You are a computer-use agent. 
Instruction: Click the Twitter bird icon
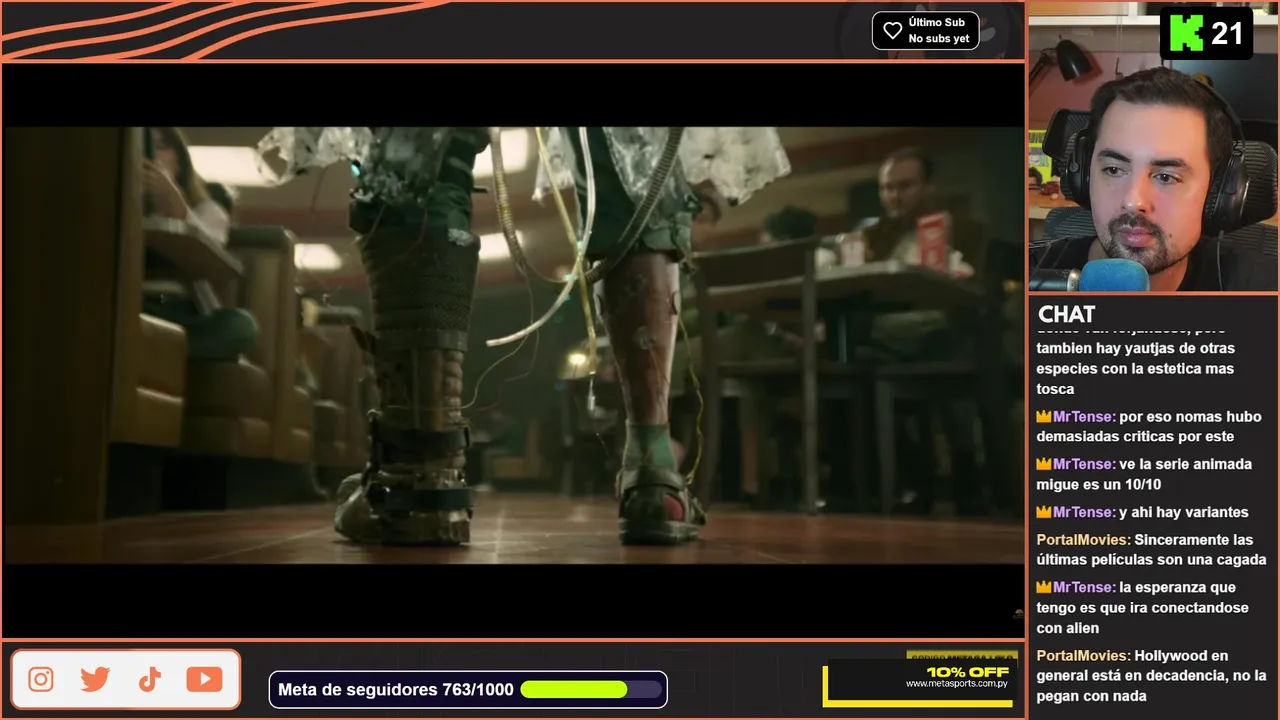(x=95, y=680)
